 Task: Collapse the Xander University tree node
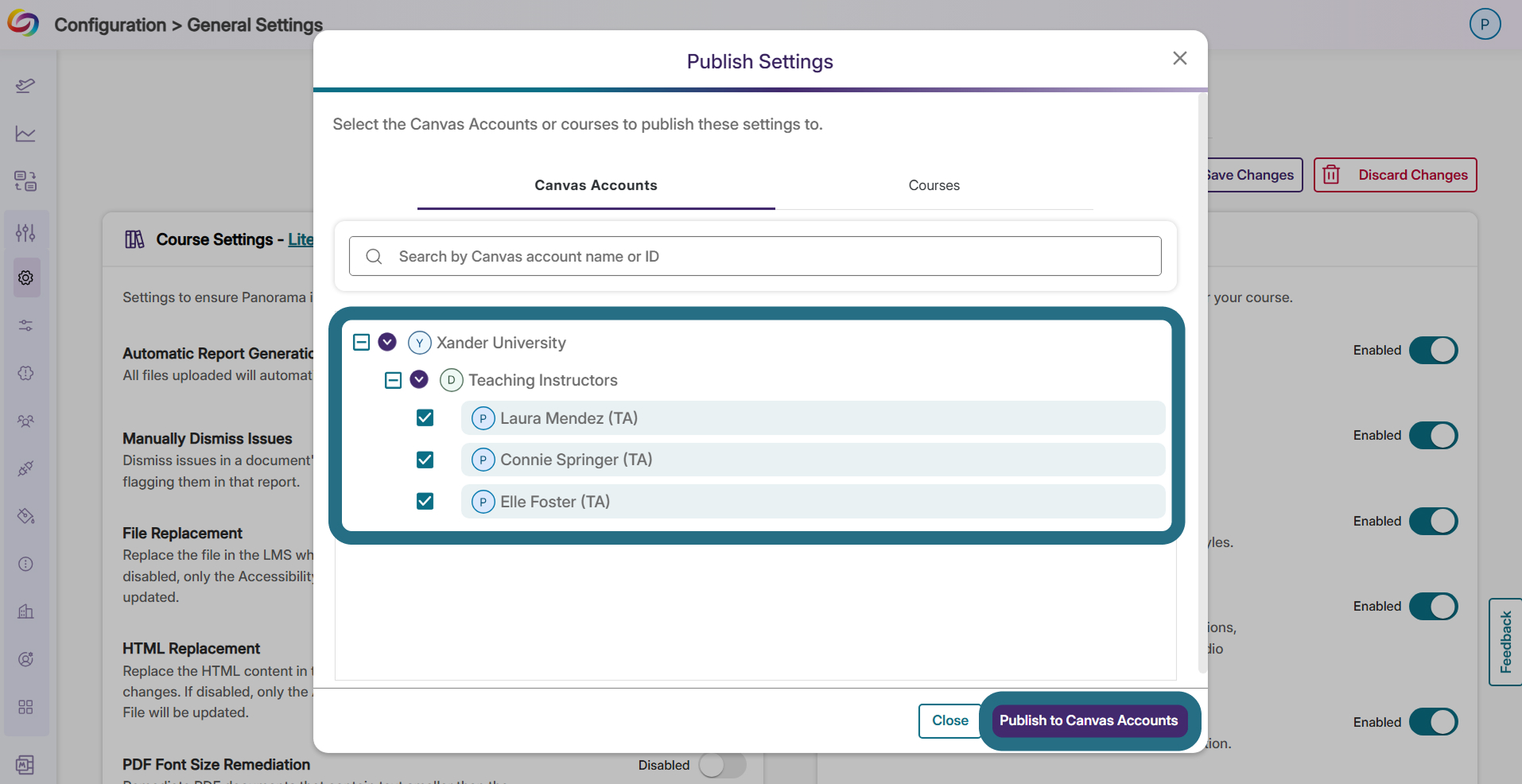387,342
